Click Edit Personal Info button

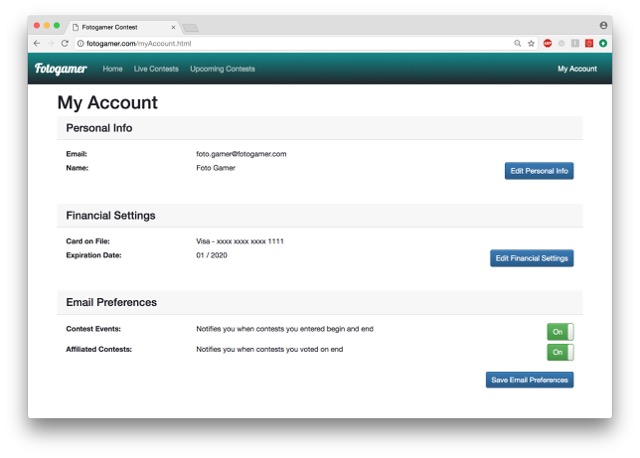click(x=539, y=171)
